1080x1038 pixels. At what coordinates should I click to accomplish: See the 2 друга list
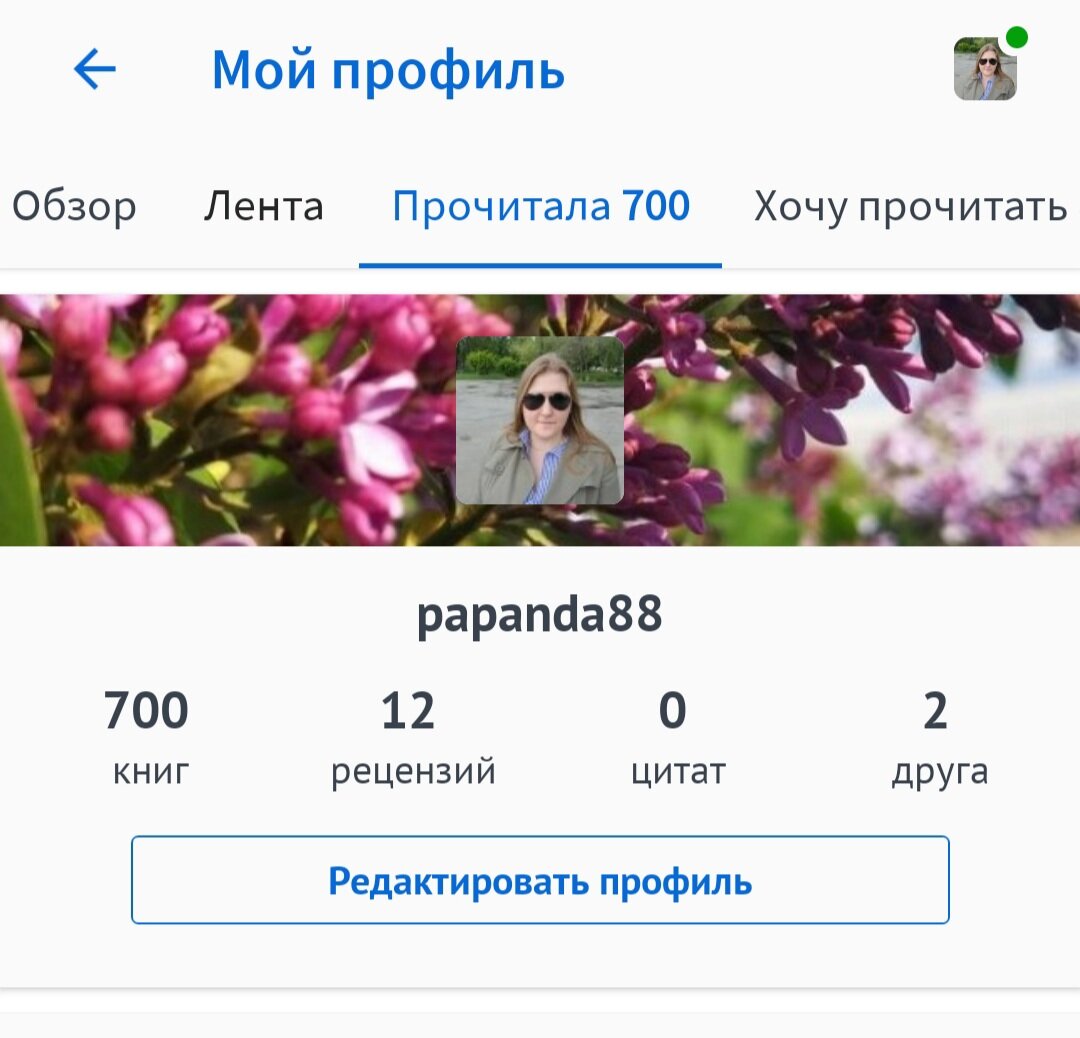[x=938, y=712]
